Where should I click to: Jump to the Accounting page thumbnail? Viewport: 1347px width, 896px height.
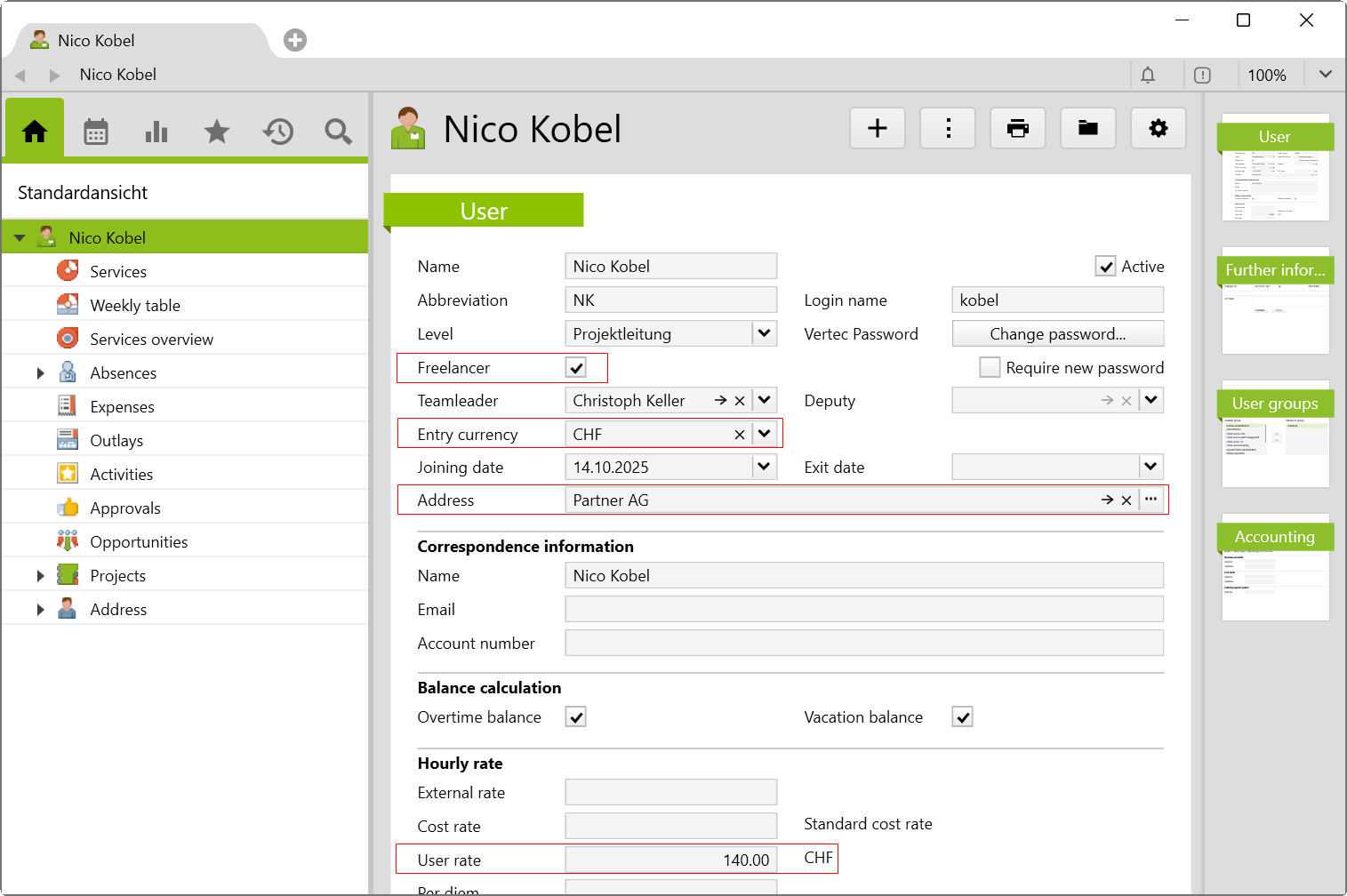pyautogui.click(x=1275, y=569)
